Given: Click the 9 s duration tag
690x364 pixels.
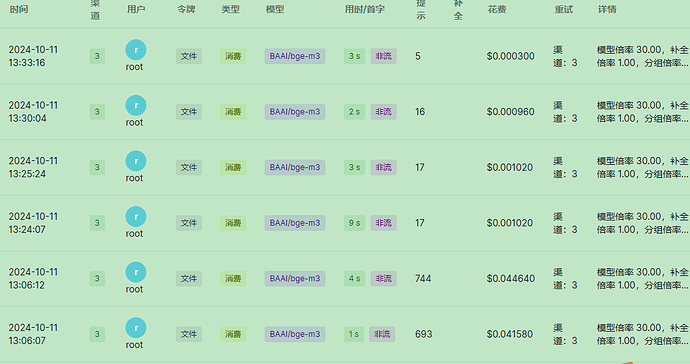Looking at the screenshot, I should (x=354, y=223).
